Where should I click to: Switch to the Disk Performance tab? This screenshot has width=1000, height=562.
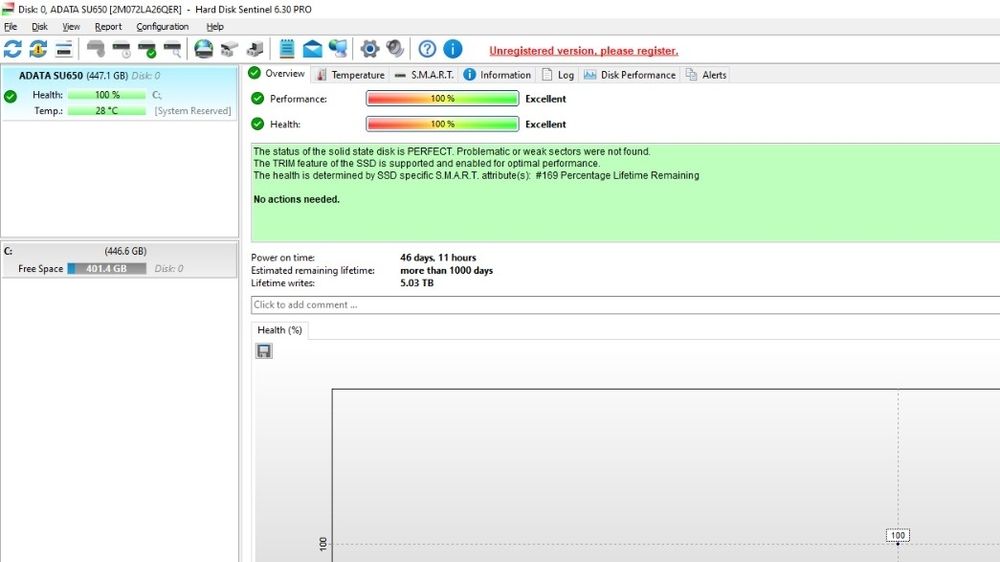click(x=629, y=75)
